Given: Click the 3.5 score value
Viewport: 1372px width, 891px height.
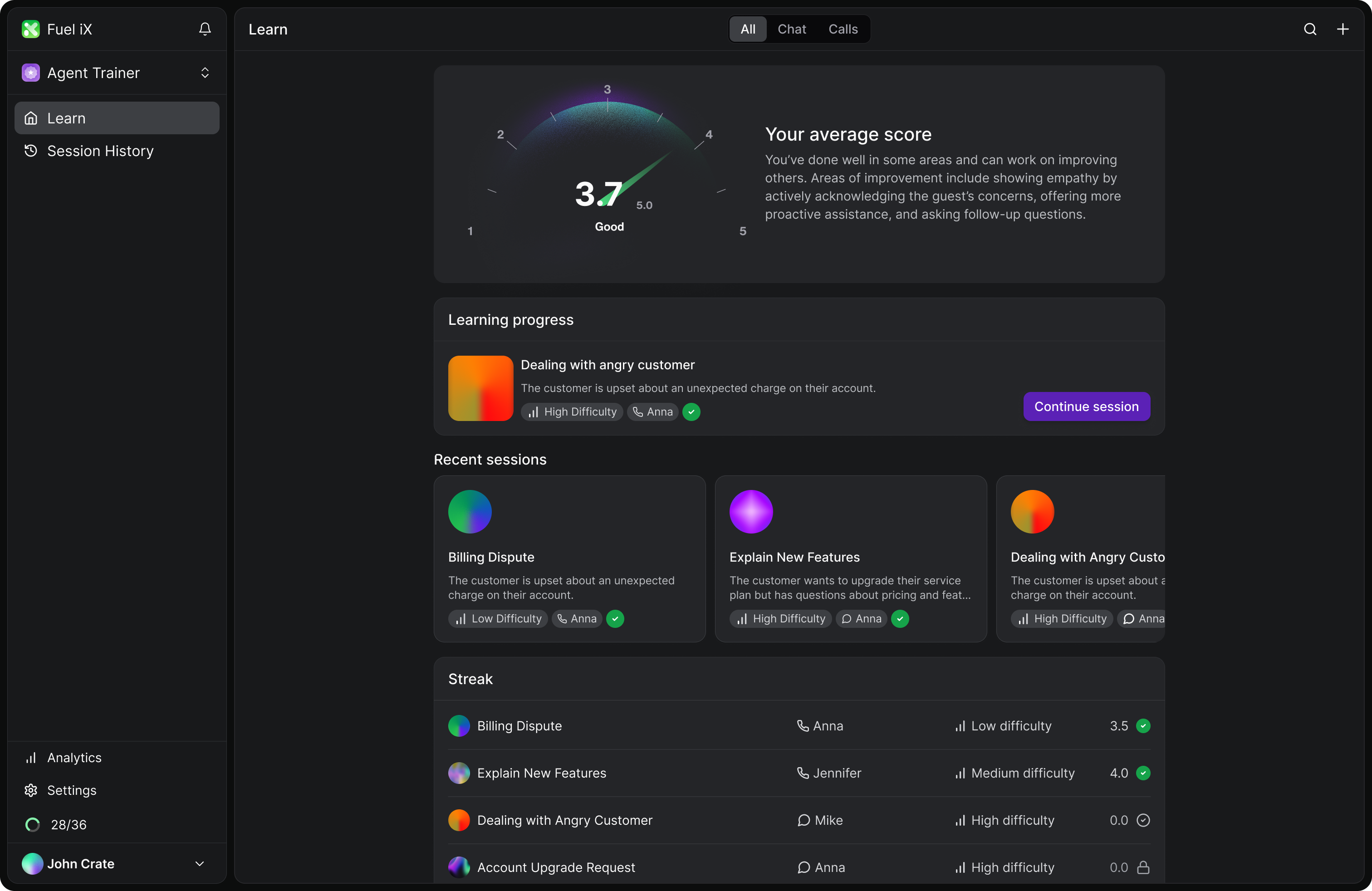Looking at the screenshot, I should coord(1119,725).
